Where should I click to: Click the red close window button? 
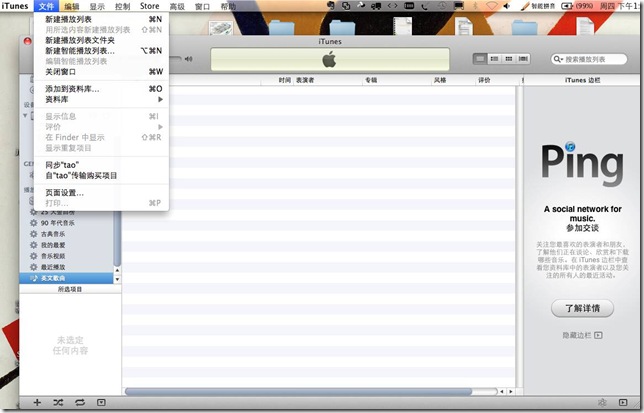[x=28, y=41]
